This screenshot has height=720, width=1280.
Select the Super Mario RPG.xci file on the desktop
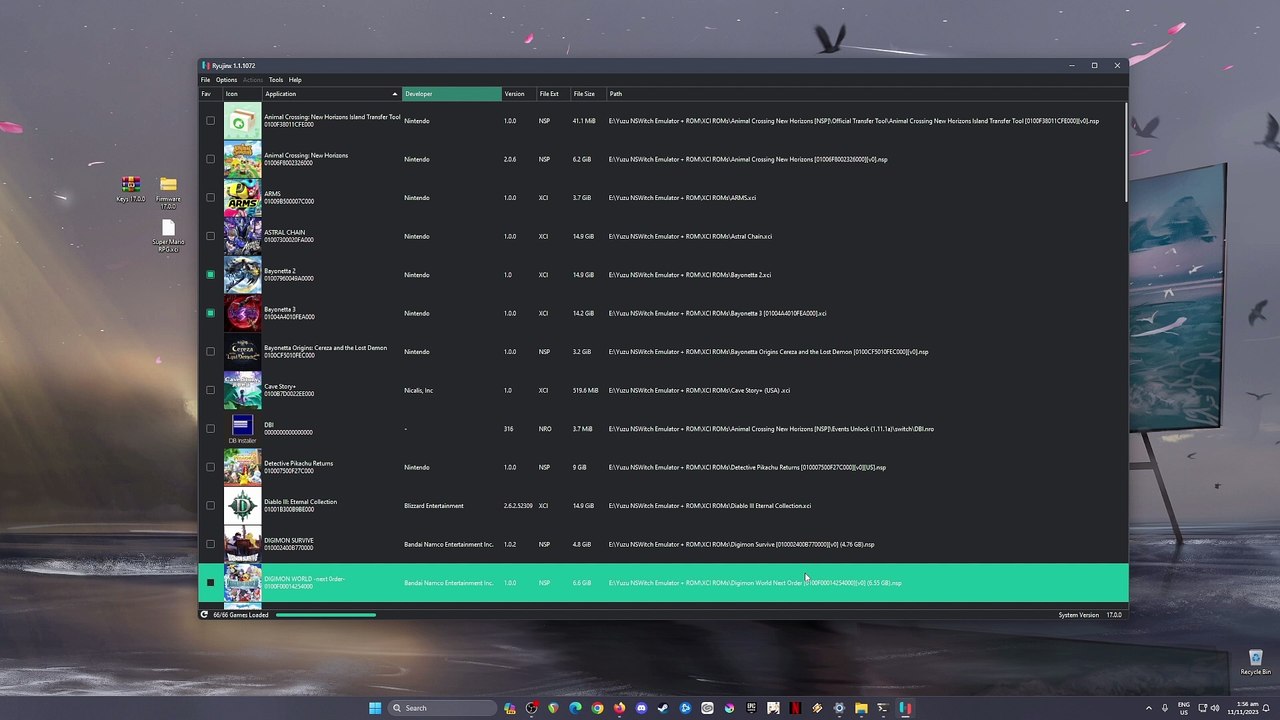tap(168, 236)
